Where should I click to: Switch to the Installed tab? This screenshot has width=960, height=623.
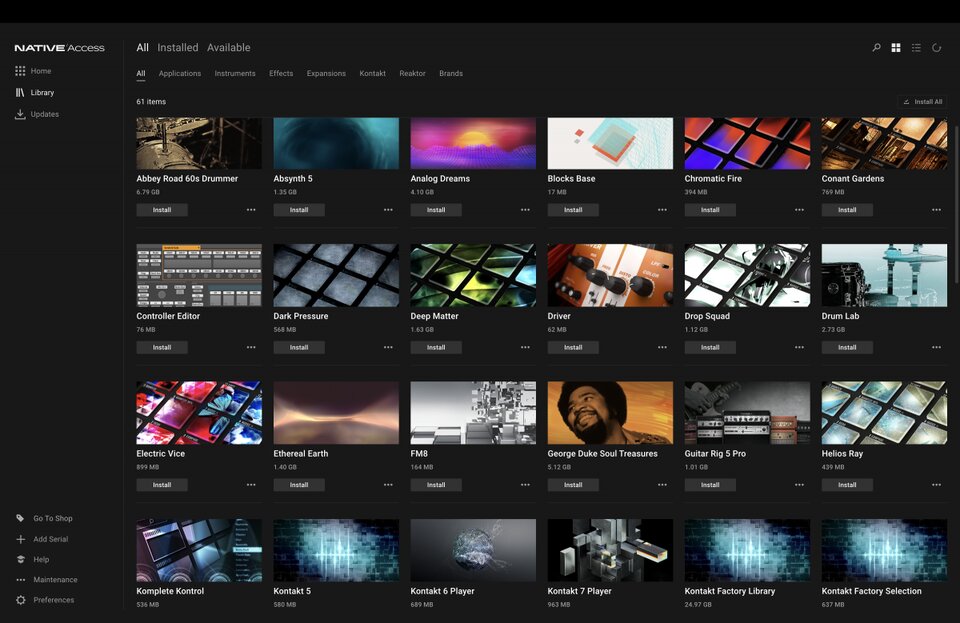point(177,47)
